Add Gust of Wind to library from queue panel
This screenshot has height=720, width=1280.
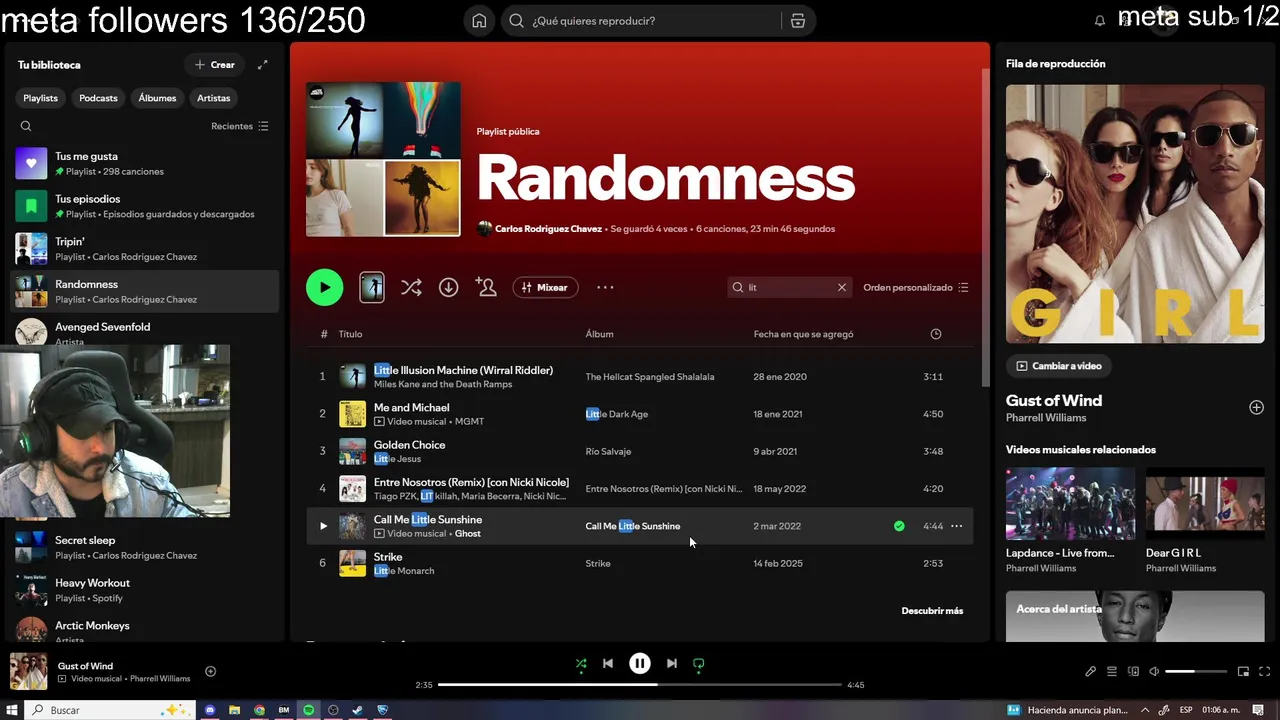click(1256, 407)
